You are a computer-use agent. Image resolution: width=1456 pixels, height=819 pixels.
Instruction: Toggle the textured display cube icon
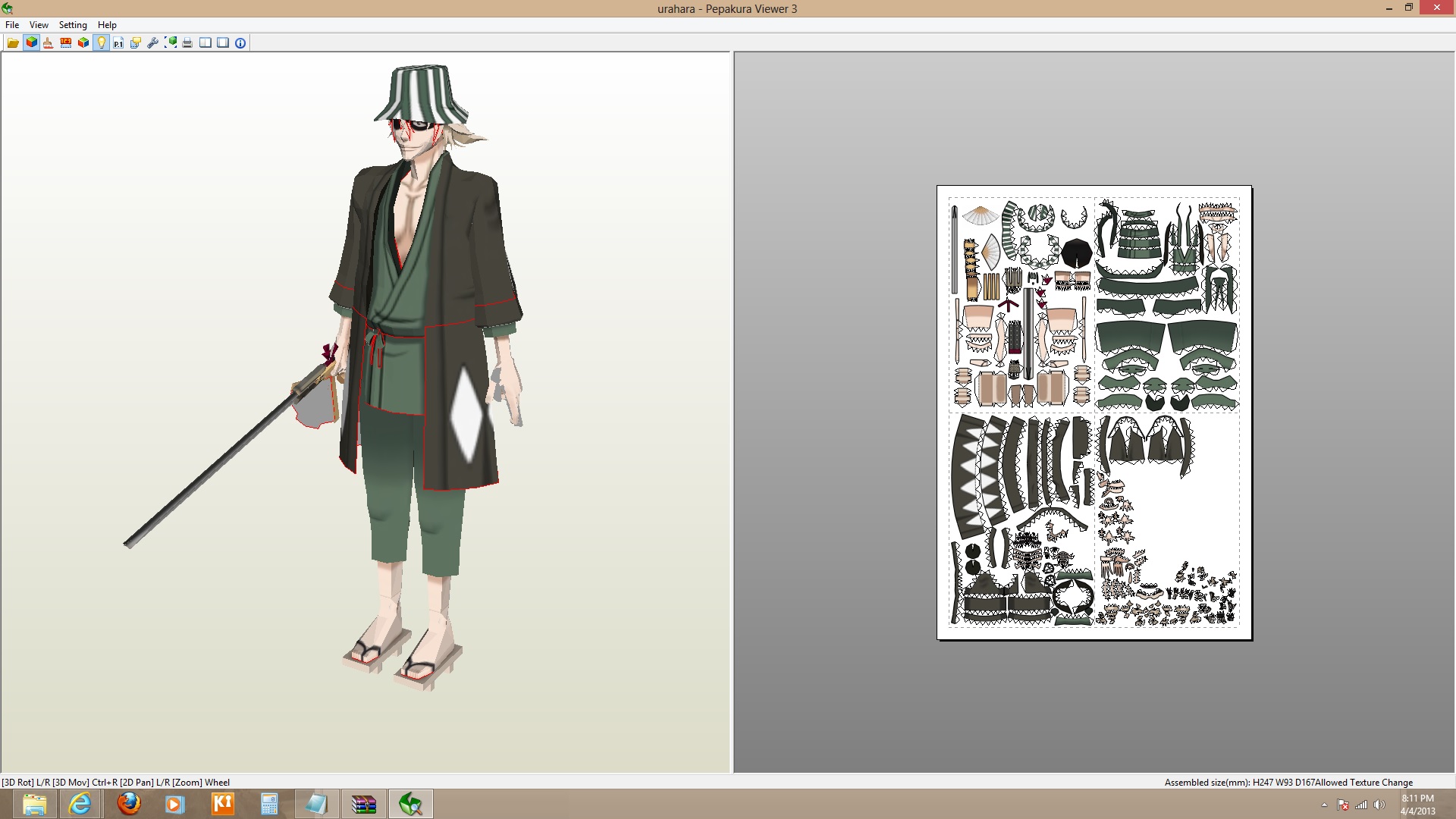(x=30, y=42)
